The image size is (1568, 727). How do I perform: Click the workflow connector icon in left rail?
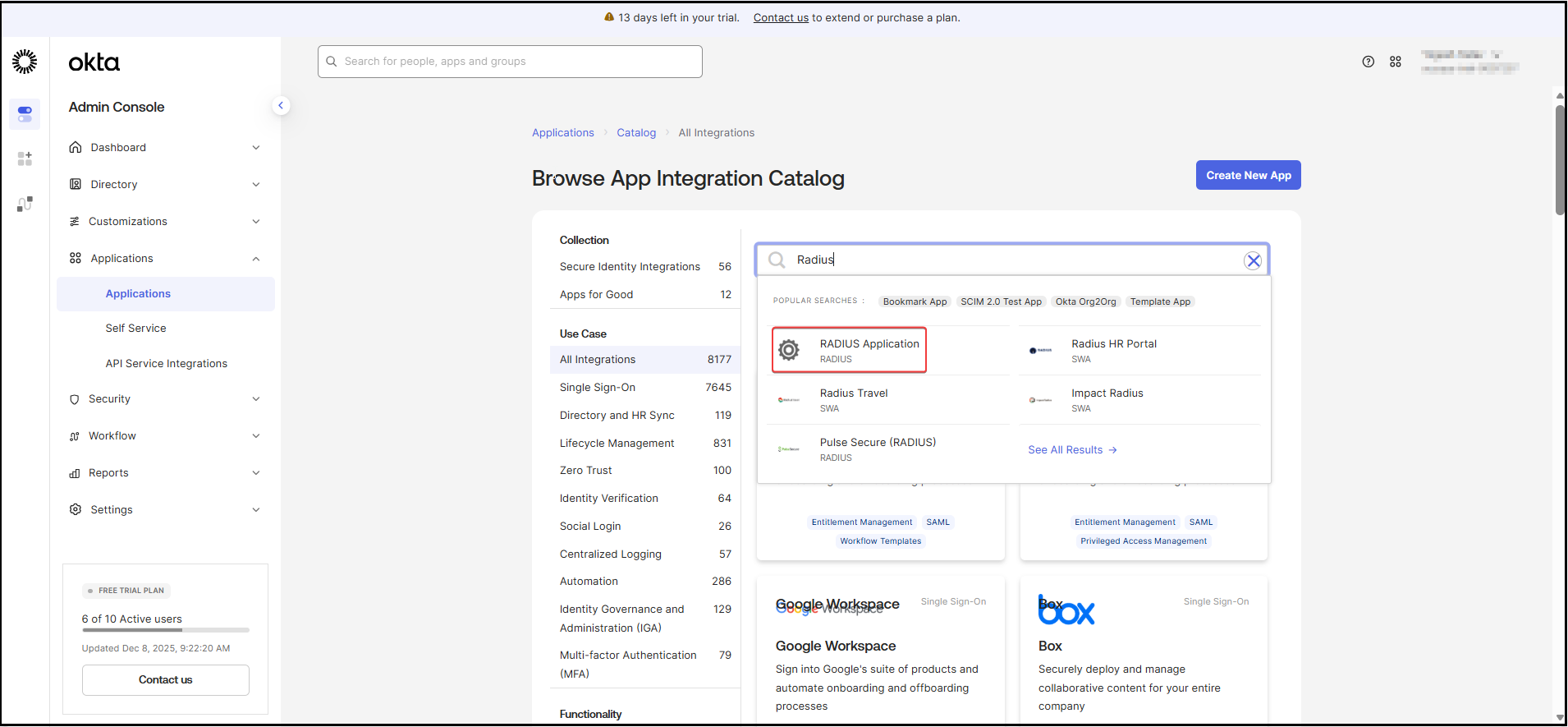coord(25,204)
